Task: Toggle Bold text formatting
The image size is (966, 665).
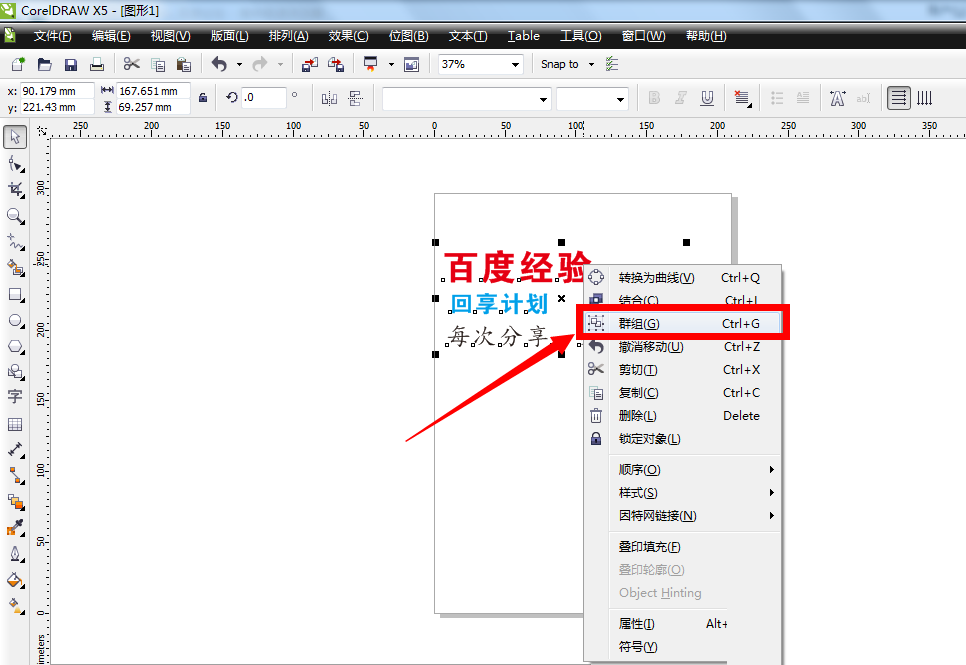Action: coord(654,98)
